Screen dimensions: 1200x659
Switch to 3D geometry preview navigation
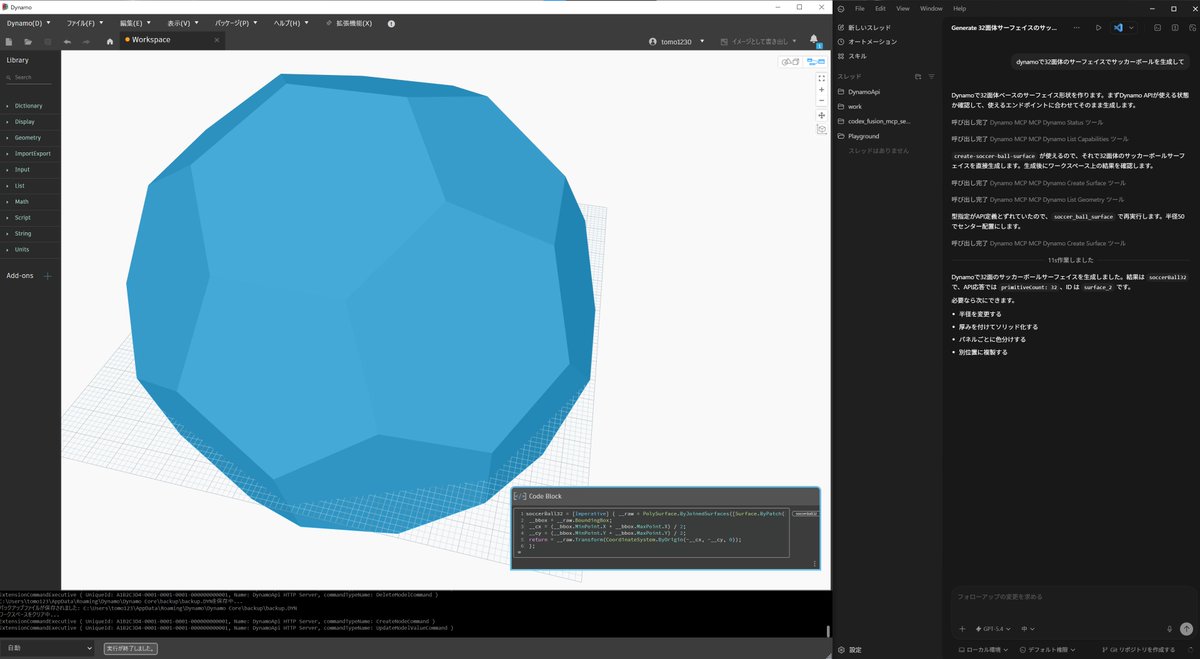click(x=790, y=62)
